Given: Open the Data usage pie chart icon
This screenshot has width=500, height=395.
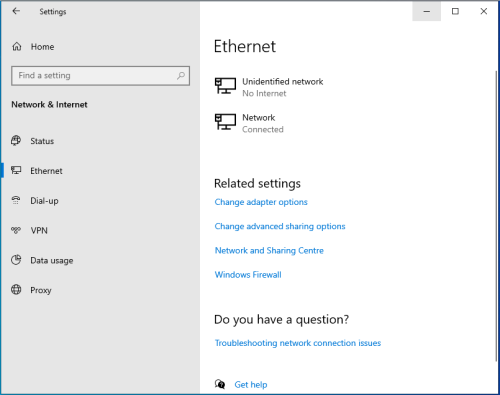Looking at the screenshot, I should [x=16, y=260].
